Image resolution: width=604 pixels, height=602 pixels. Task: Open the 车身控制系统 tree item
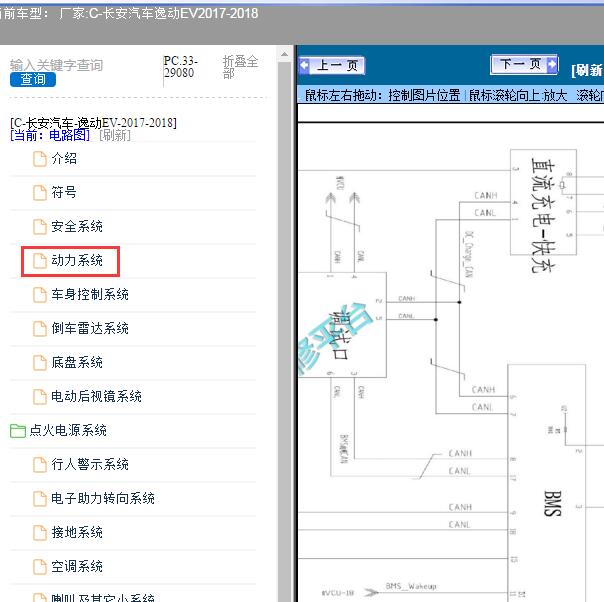[x=90, y=294]
